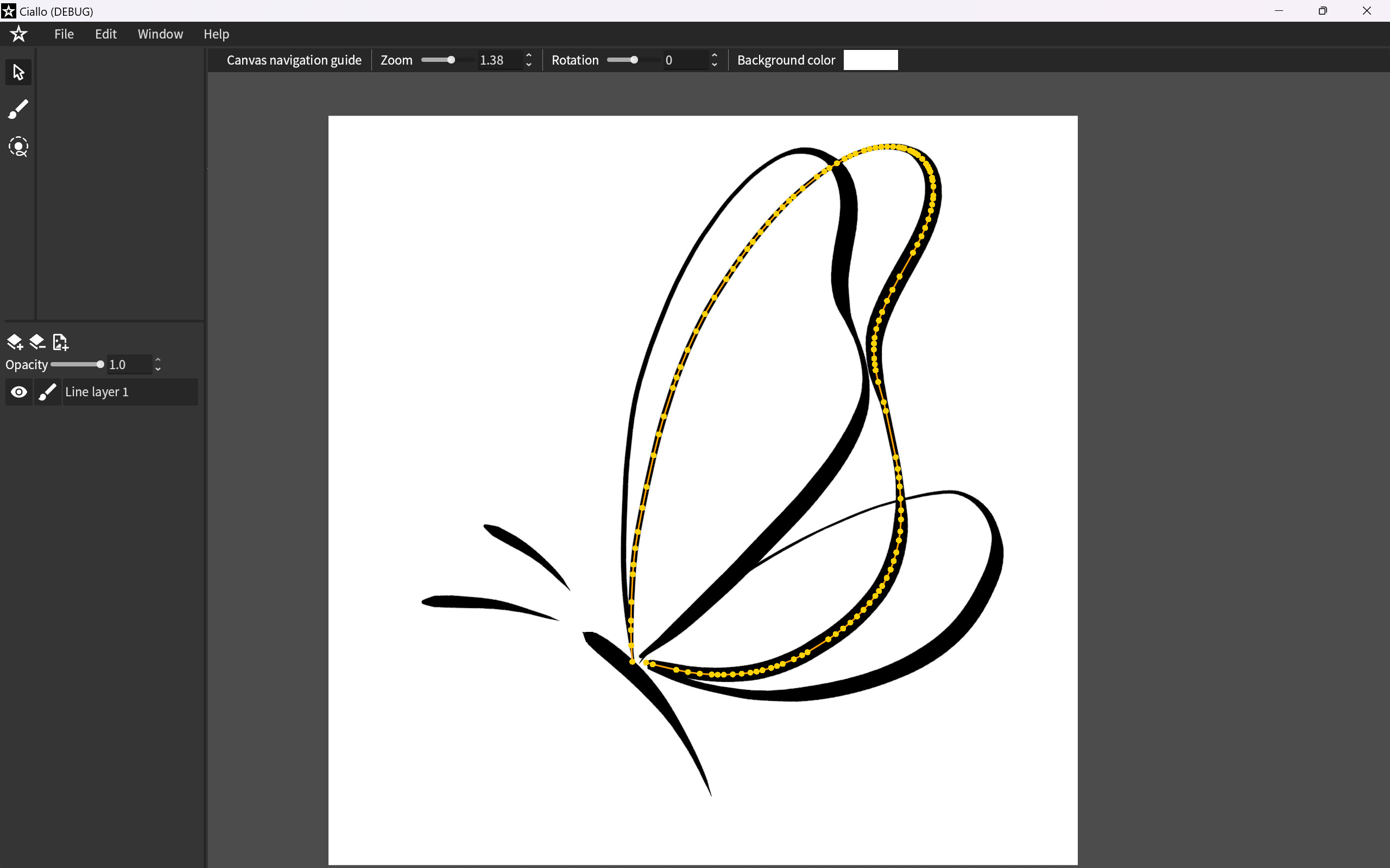The width and height of the screenshot is (1390, 868).
Task: Import an image as a new layer
Action: (x=60, y=341)
